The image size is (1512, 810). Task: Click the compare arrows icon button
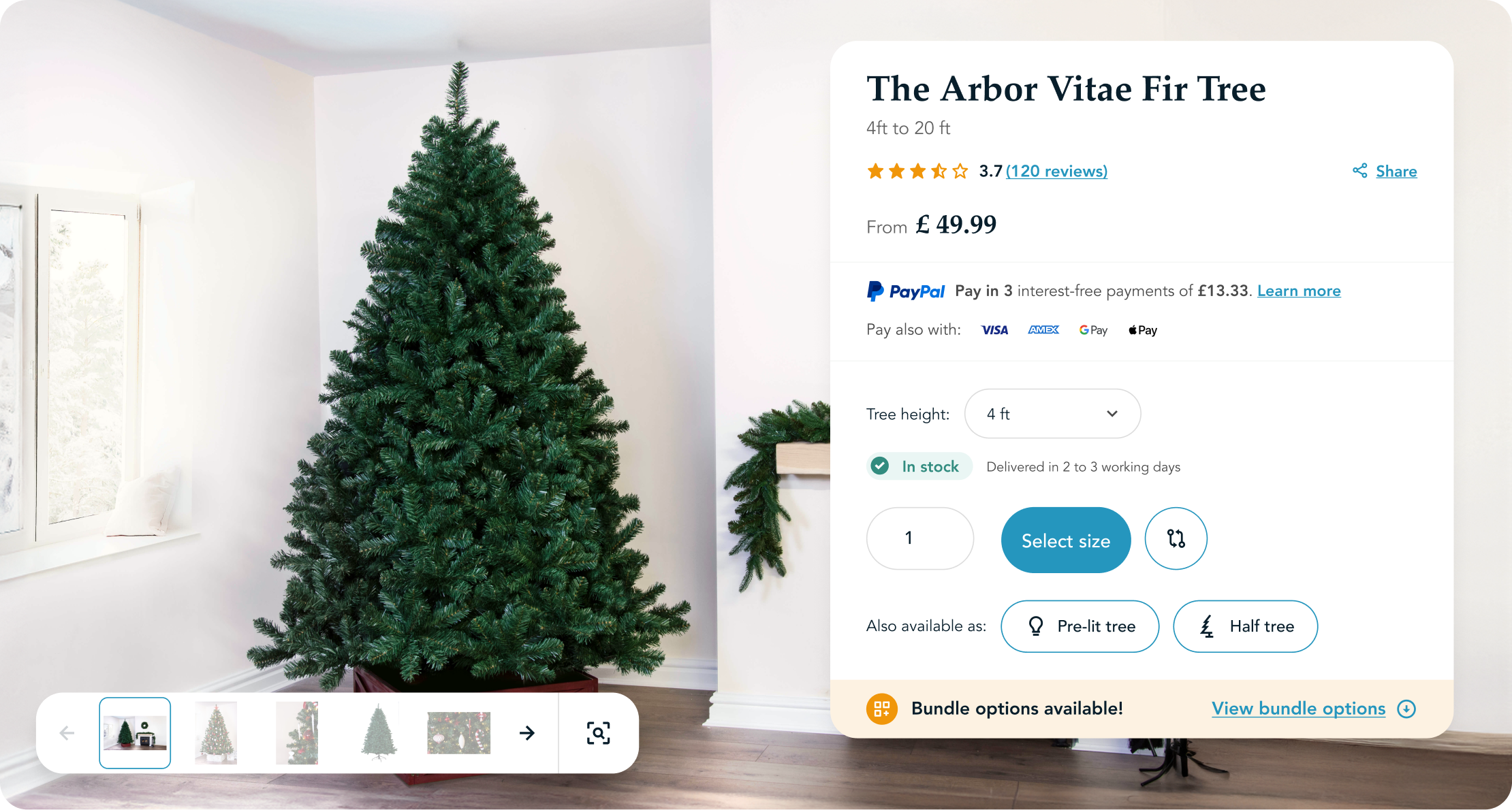(1176, 538)
